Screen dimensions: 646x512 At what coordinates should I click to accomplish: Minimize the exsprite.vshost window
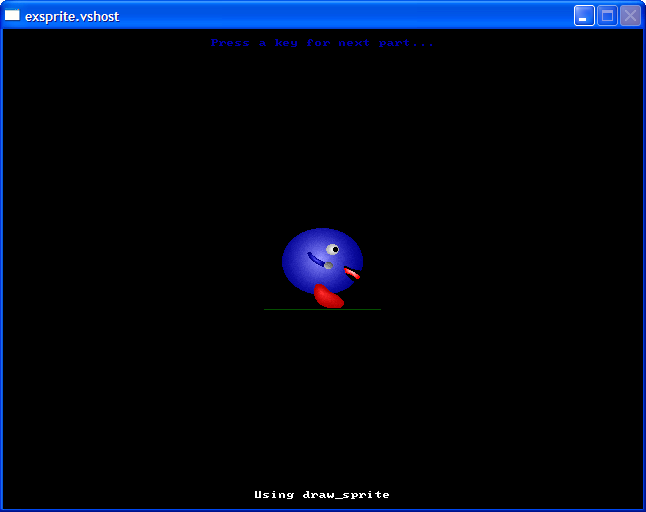[x=584, y=15]
